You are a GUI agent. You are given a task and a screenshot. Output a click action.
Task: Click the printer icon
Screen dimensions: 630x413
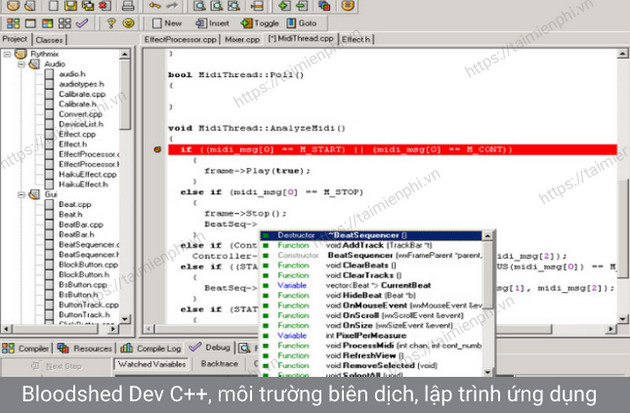coord(128,5)
